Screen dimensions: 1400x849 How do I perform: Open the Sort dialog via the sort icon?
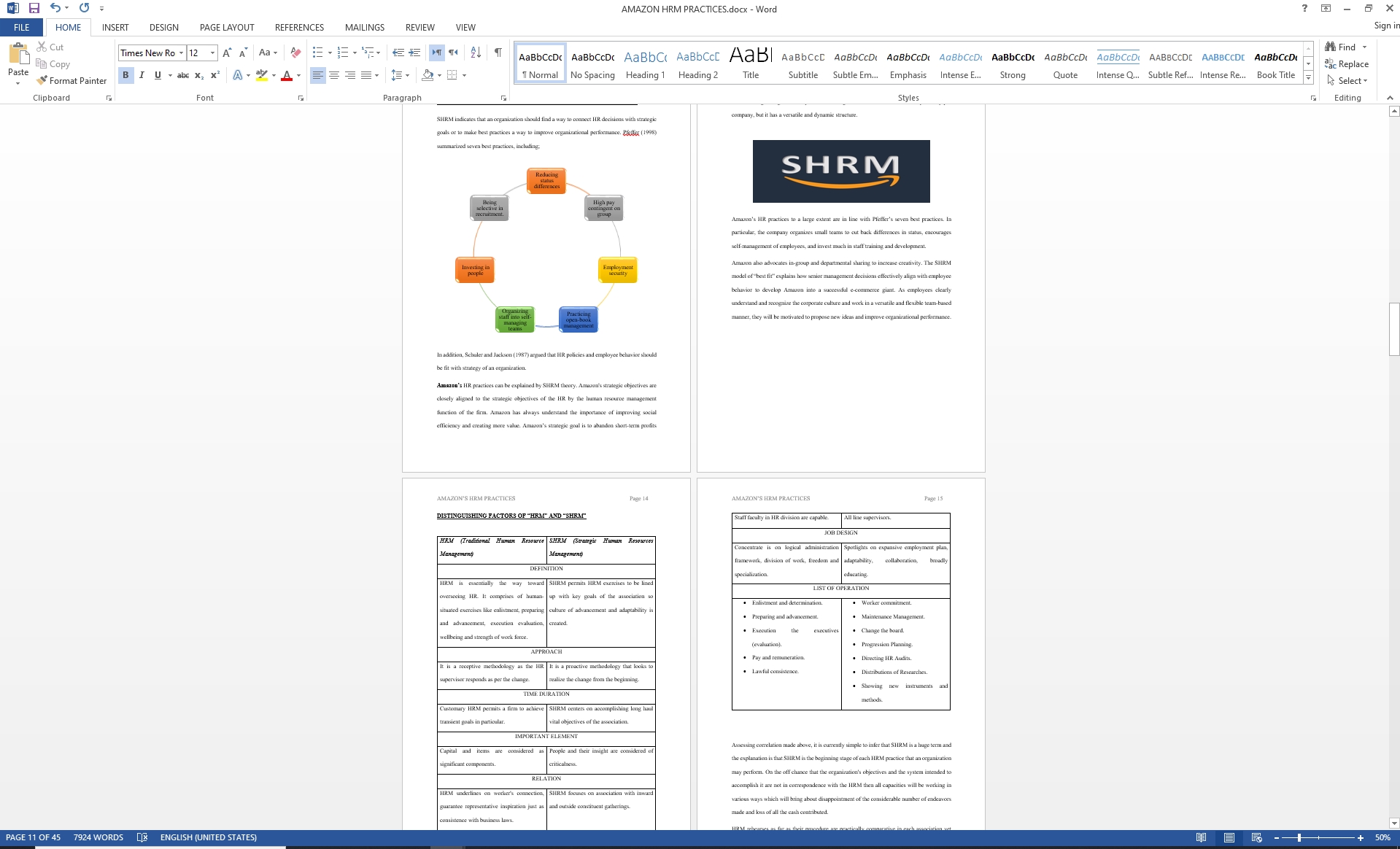tap(475, 53)
